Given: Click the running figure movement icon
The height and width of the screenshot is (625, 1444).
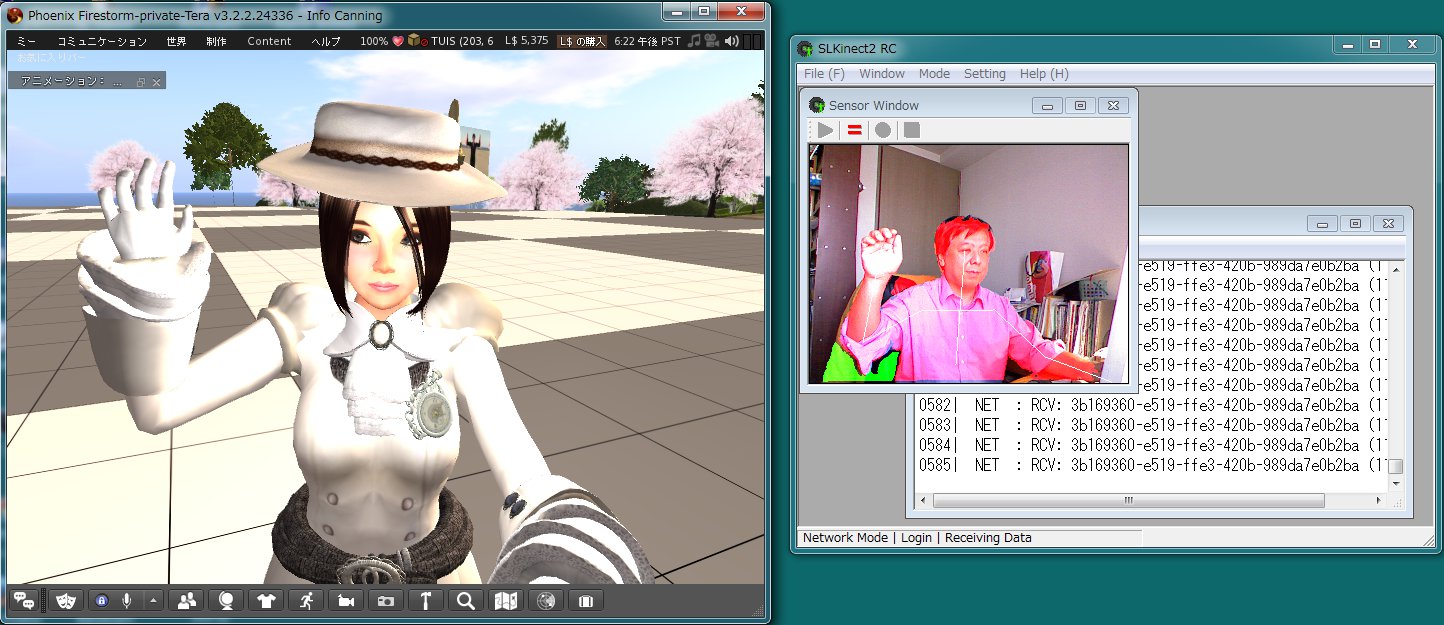Looking at the screenshot, I should coord(306,600).
